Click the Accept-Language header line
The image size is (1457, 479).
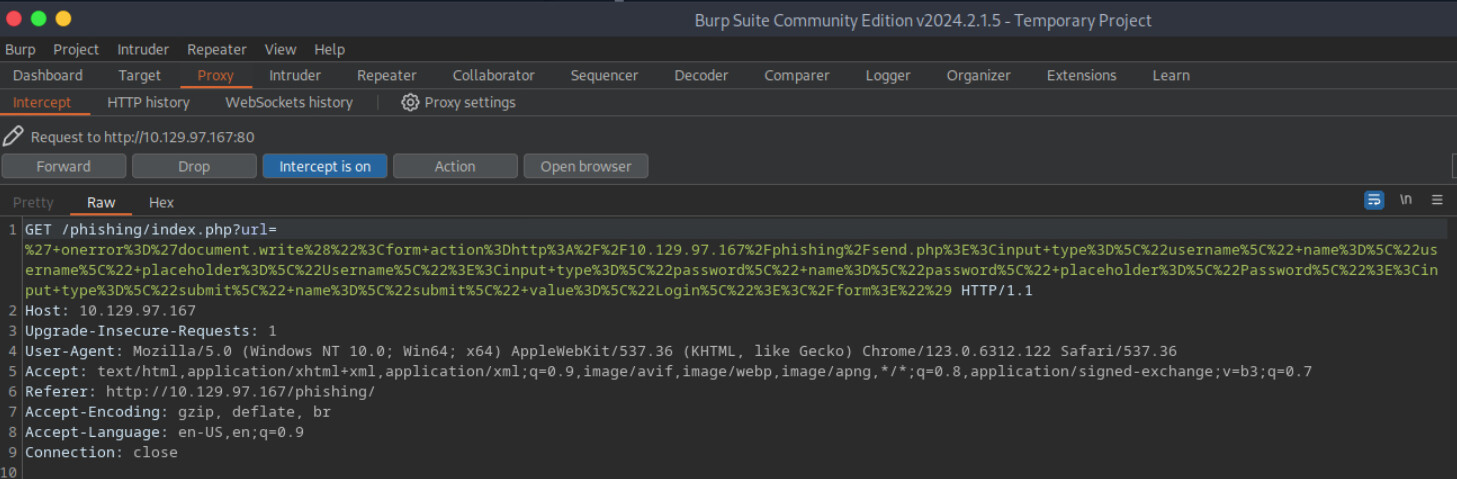coord(164,432)
